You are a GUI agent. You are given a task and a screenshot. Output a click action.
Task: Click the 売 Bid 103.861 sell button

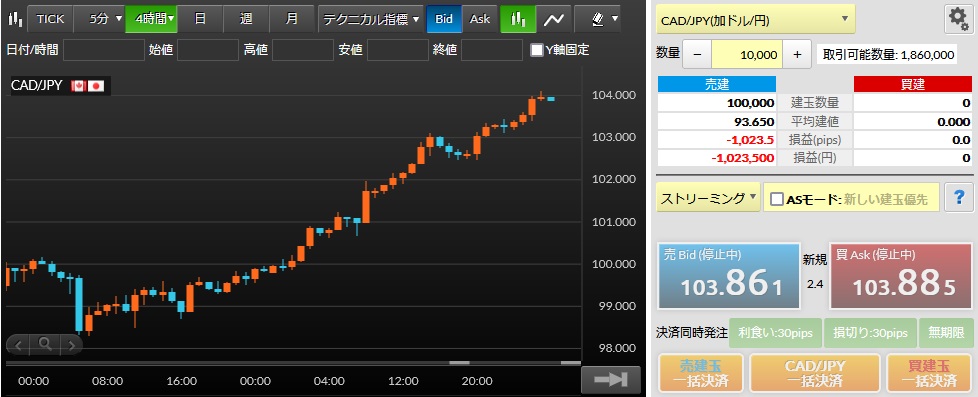point(729,276)
